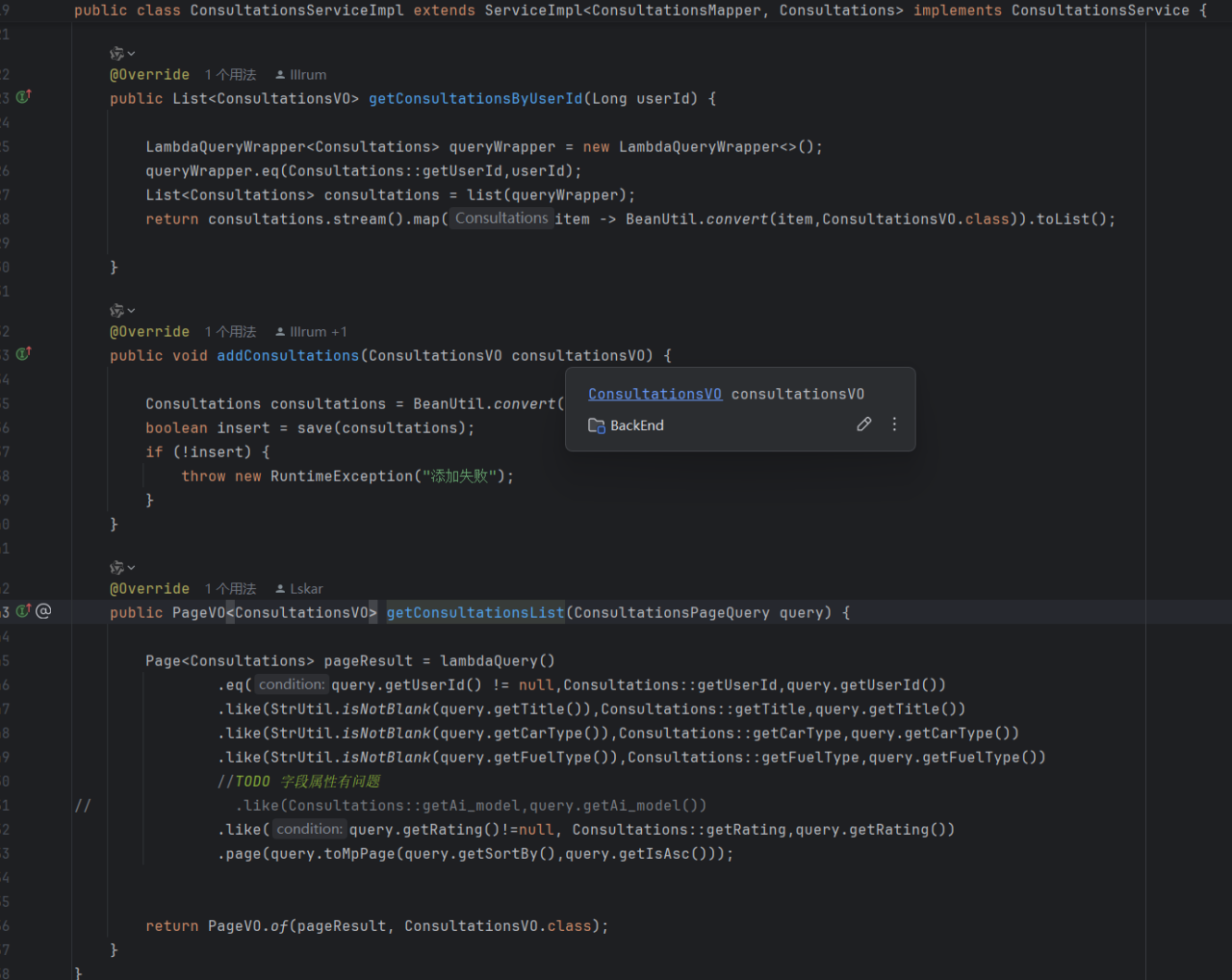Click the BackEnd module folder icon
This screenshot has height=980, width=1232.
click(x=597, y=426)
